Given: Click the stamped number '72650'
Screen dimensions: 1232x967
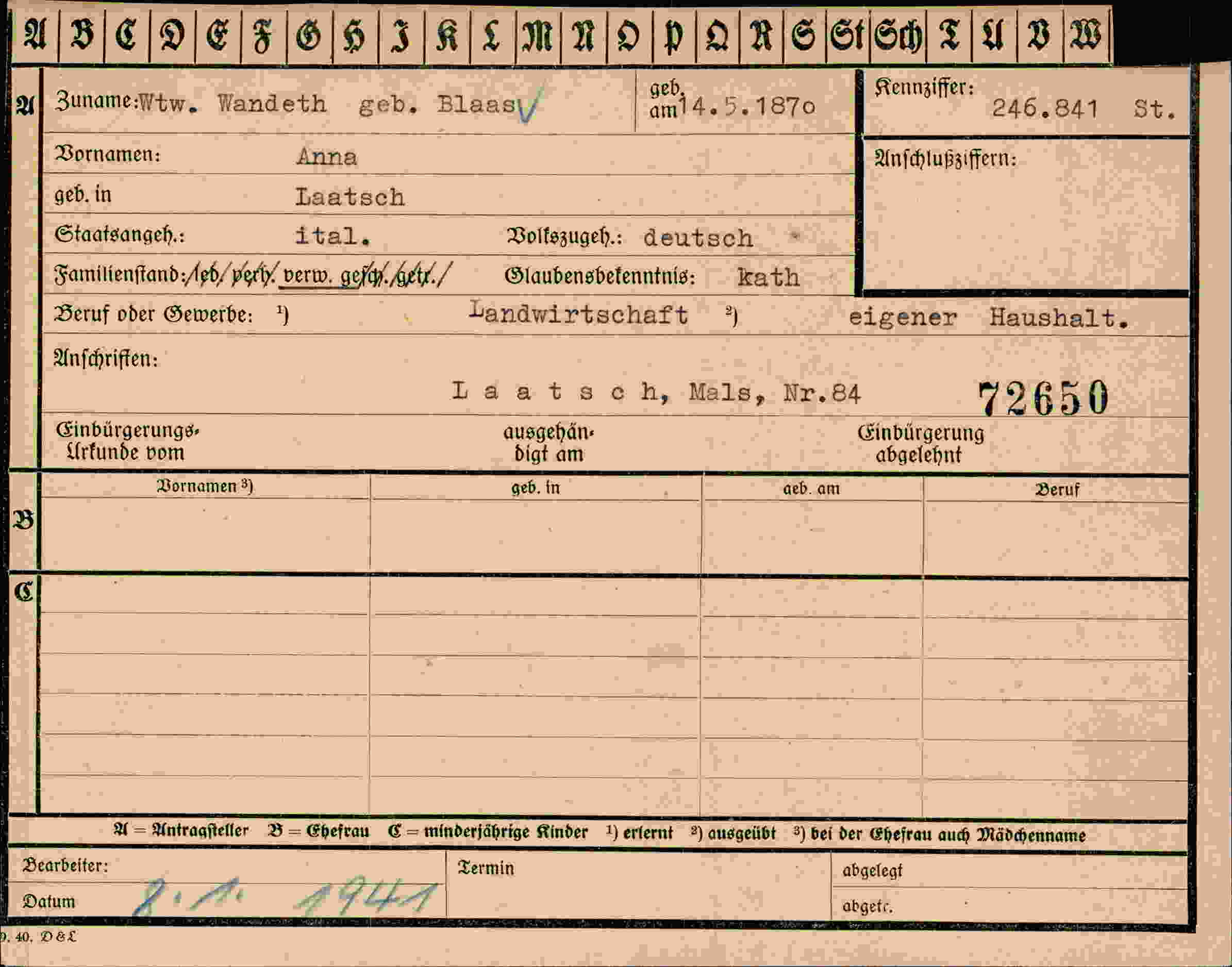Looking at the screenshot, I should pyautogui.click(x=1043, y=398).
